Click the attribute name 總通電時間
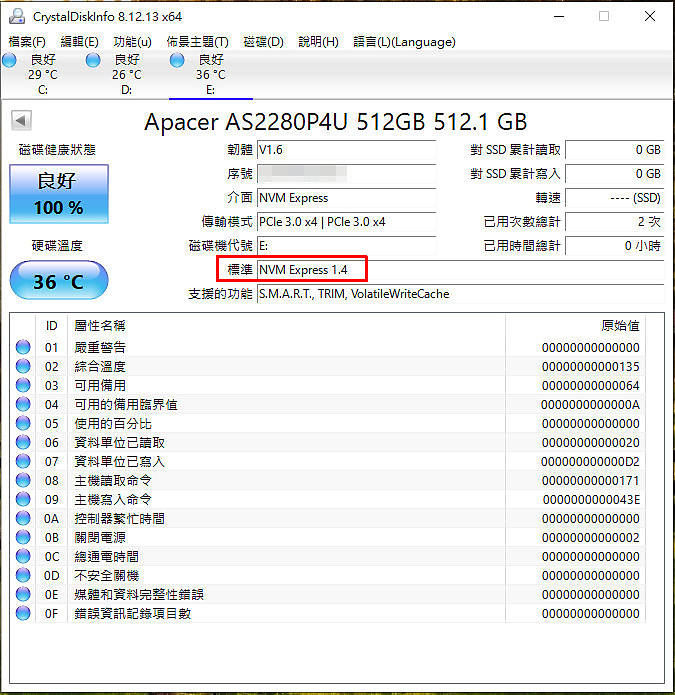Screen dimensions: 675x695 pos(107,556)
